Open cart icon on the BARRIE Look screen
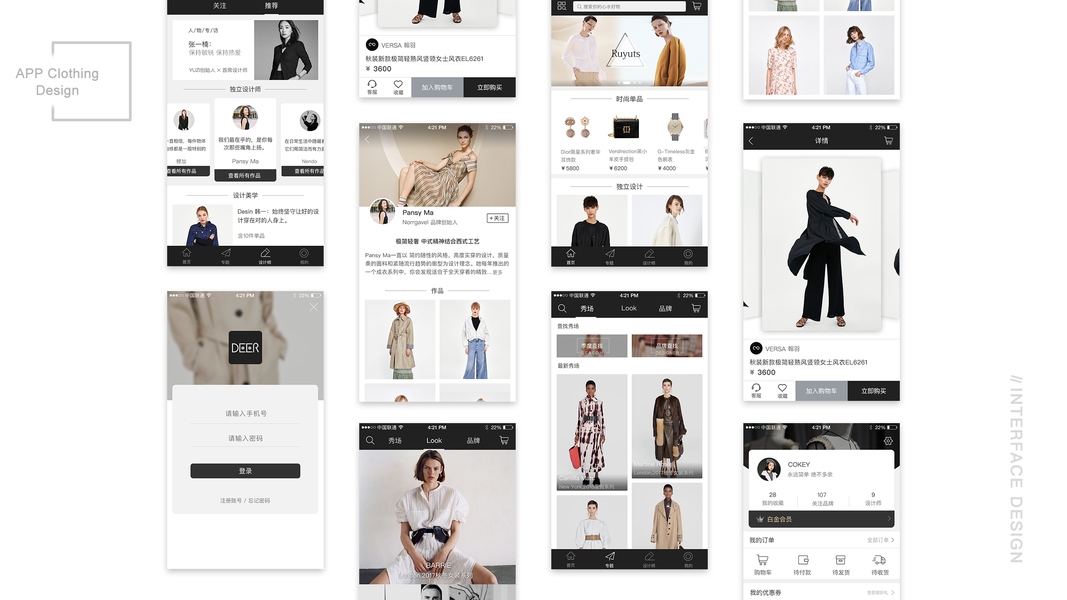The height and width of the screenshot is (600, 1067). 504,440
